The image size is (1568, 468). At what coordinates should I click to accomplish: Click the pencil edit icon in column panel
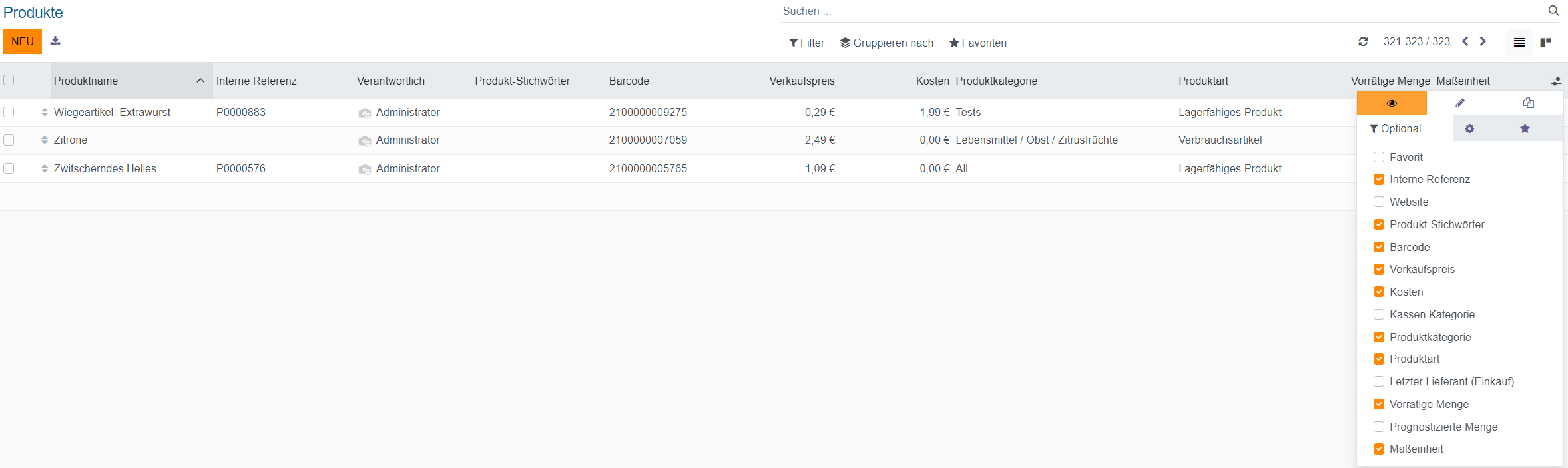click(1459, 103)
